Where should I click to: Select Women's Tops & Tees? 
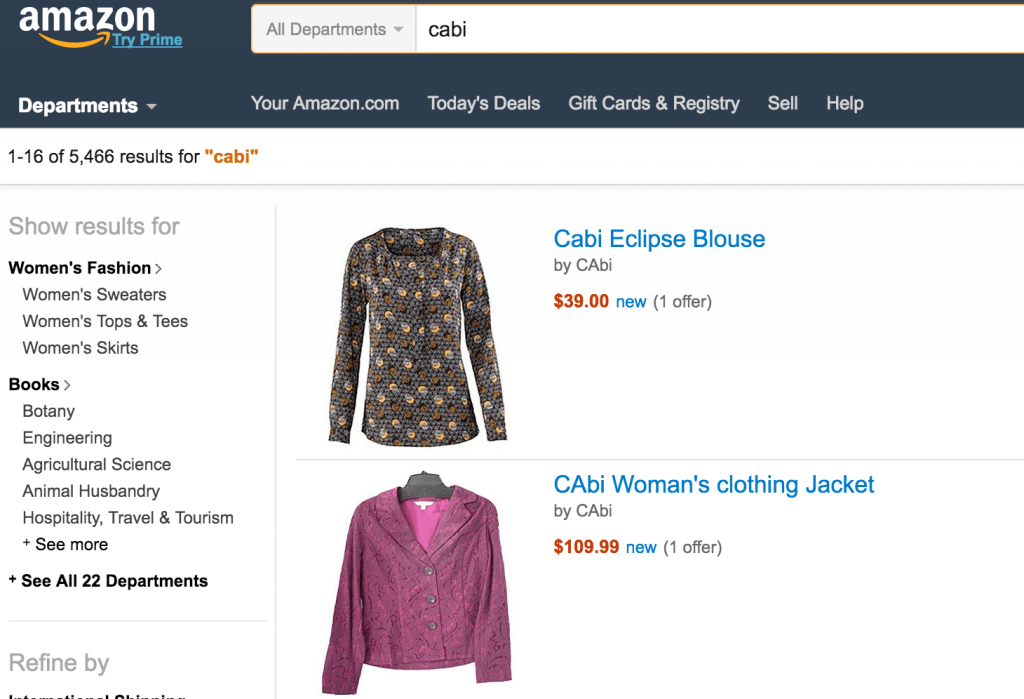105,321
